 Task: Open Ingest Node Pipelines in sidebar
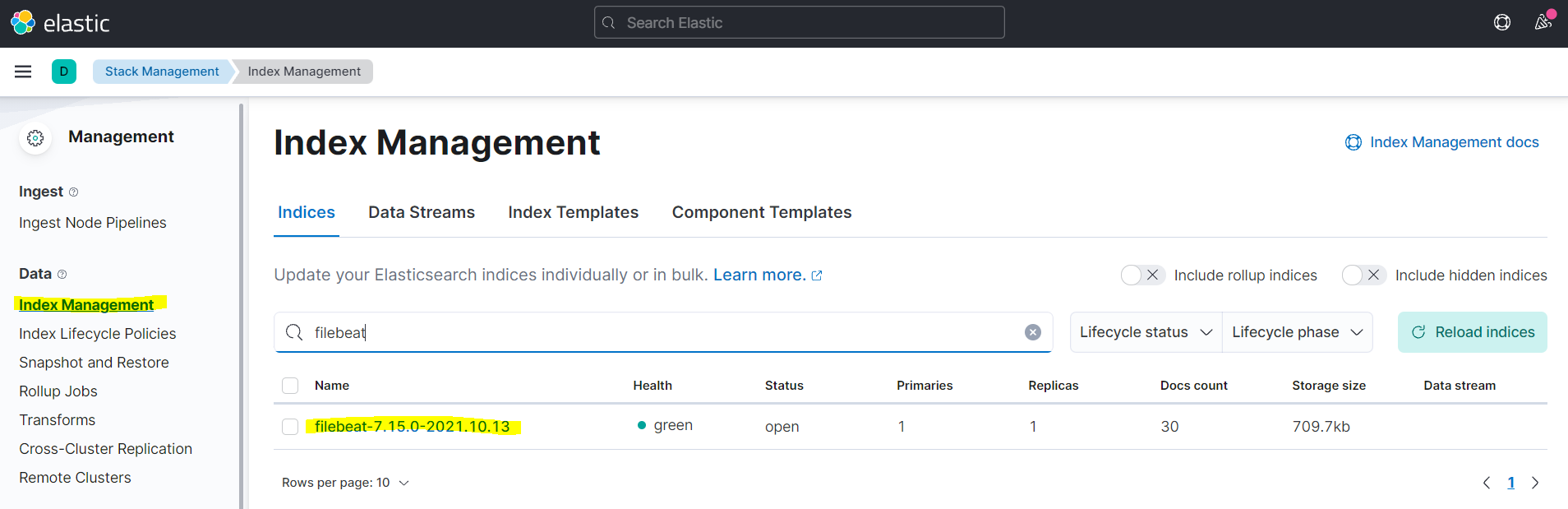[93, 223]
